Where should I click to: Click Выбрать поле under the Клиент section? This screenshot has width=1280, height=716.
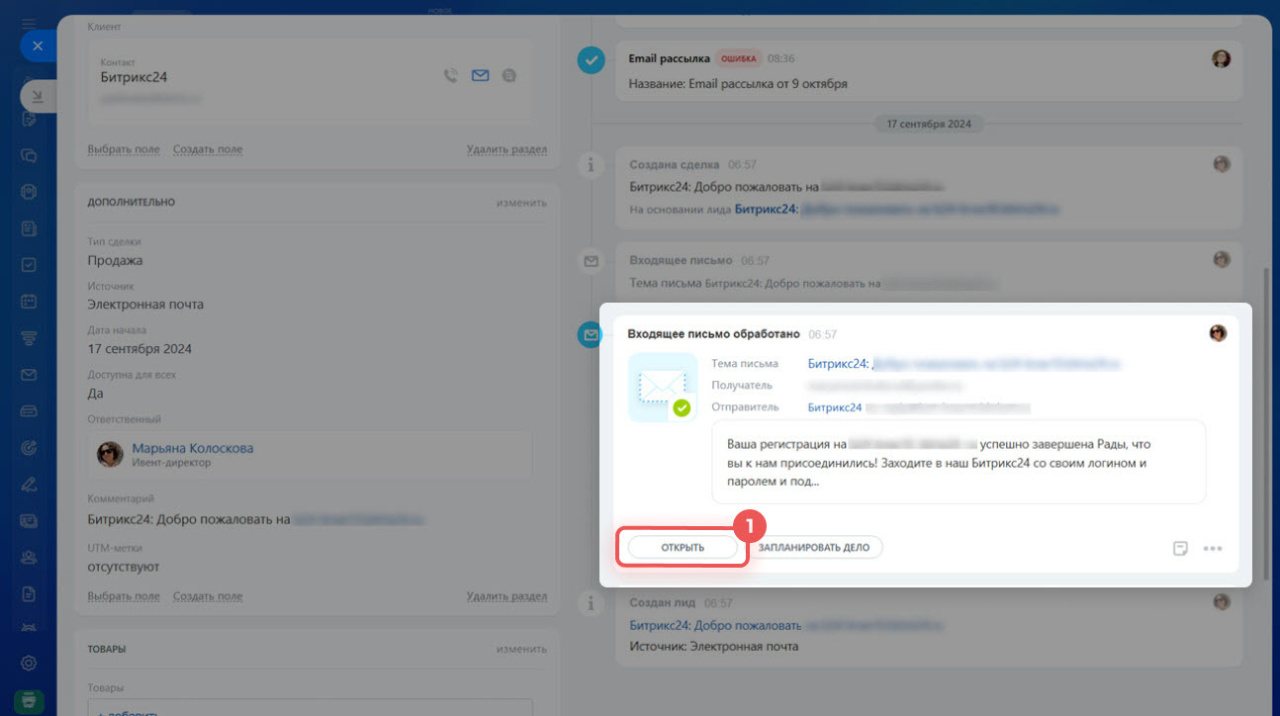(x=123, y=150)
